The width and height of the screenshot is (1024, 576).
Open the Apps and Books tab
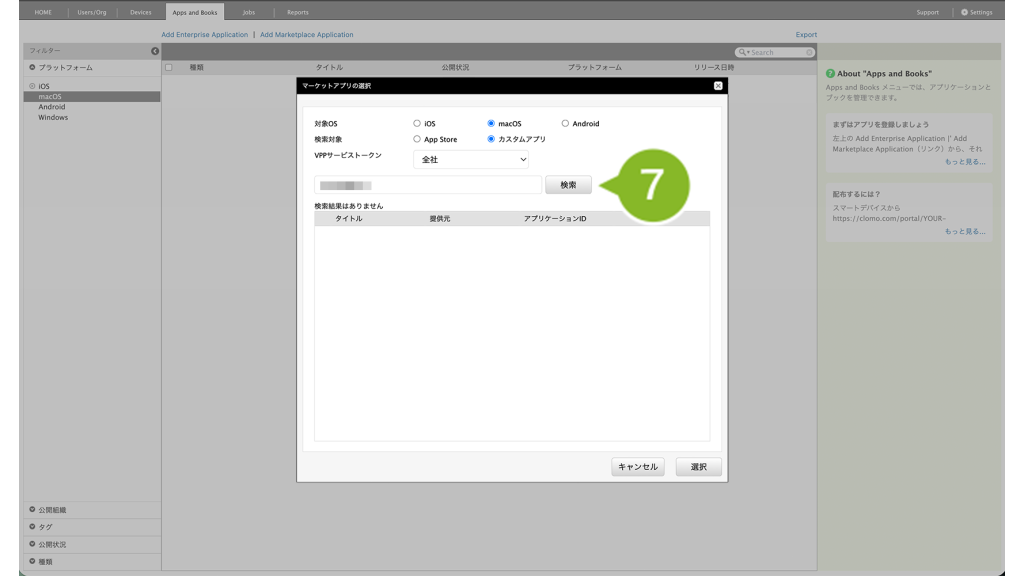(195, 12)
